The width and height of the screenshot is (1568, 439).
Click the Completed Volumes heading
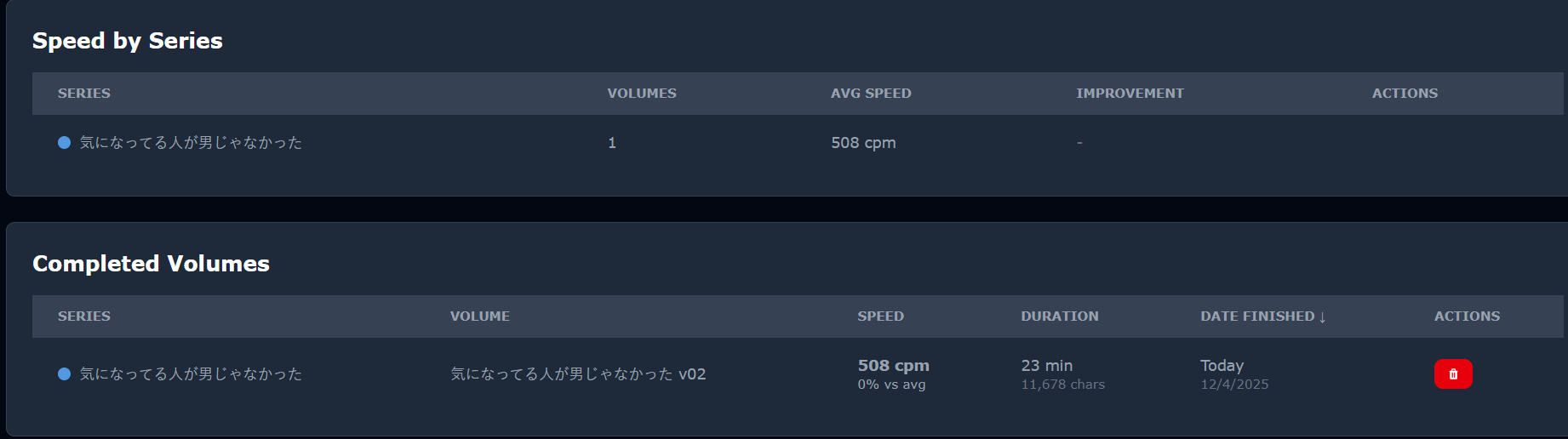coord(151,264)
